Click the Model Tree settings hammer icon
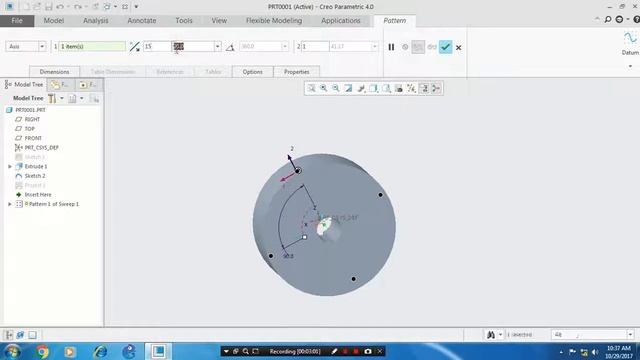 tap(52, 98)
